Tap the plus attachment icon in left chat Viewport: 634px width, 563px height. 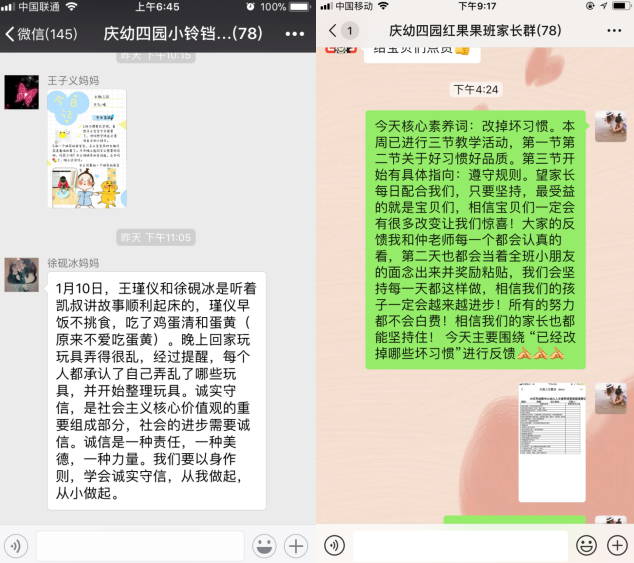click(296, 545)
